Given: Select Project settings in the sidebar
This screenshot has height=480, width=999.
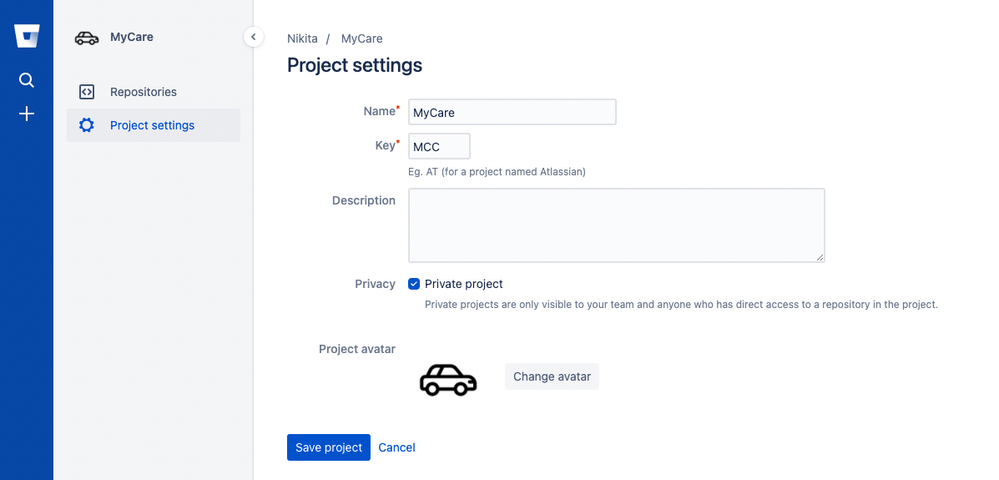Looking at the screenshot, I should tap(154, 125).
